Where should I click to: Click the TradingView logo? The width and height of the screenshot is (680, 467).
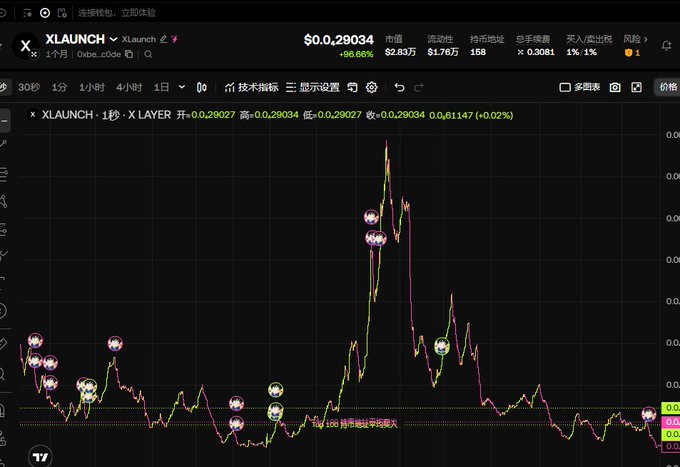tap(40, 457)
